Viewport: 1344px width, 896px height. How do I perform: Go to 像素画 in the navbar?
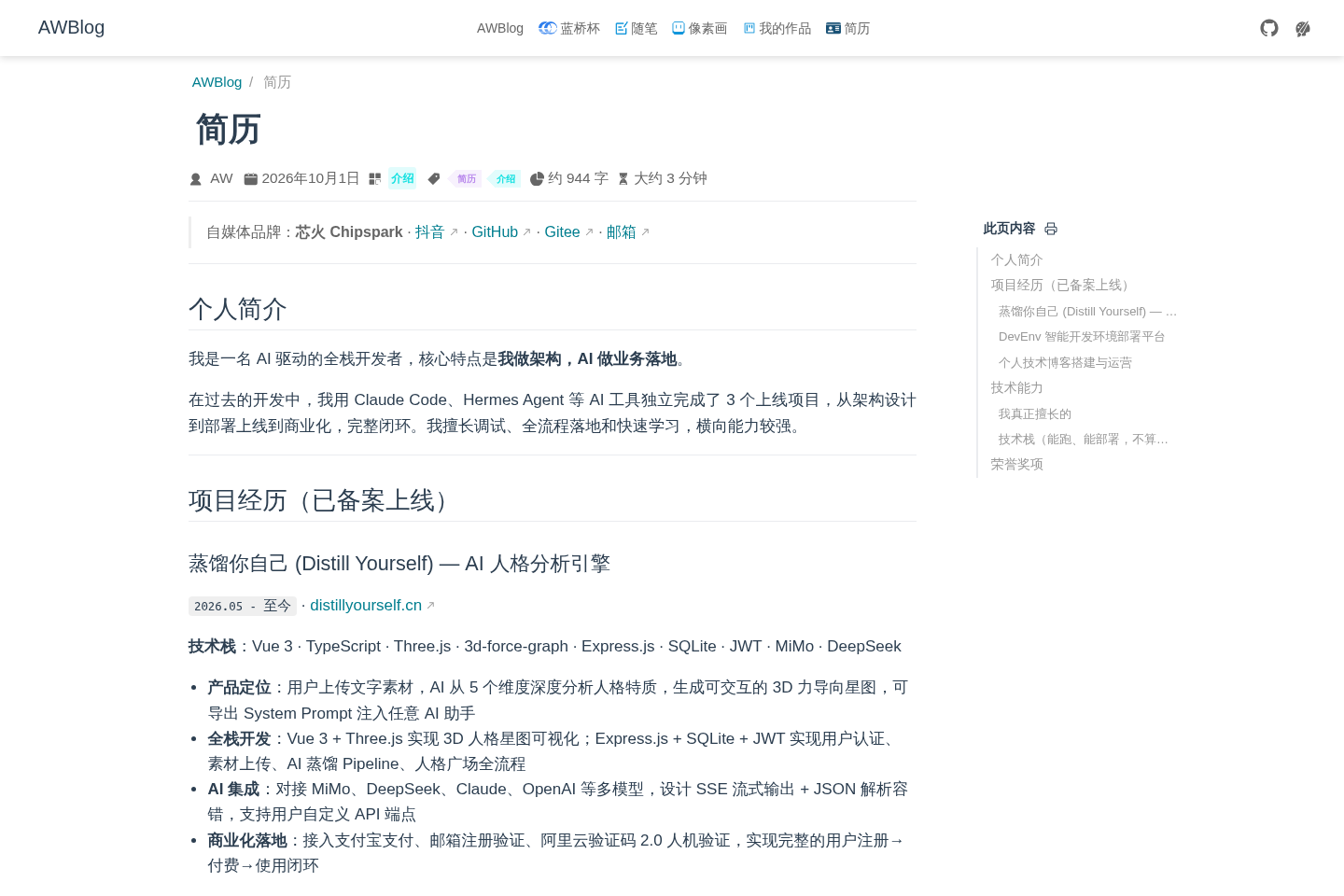699,28
